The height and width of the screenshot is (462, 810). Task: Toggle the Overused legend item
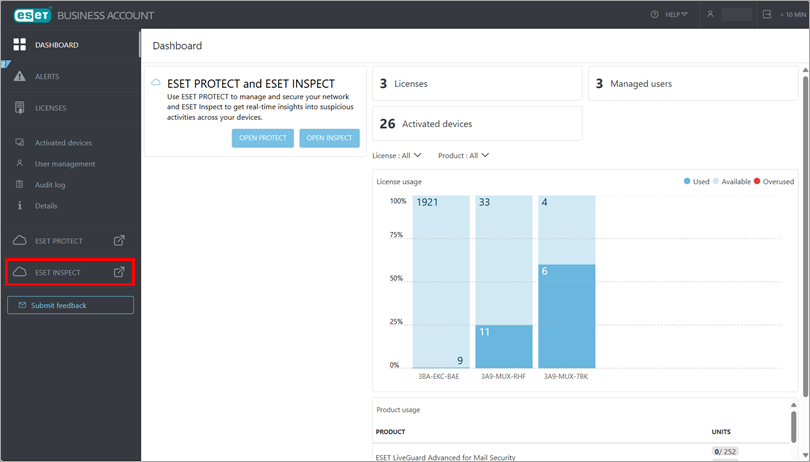[x=775, y=182]
